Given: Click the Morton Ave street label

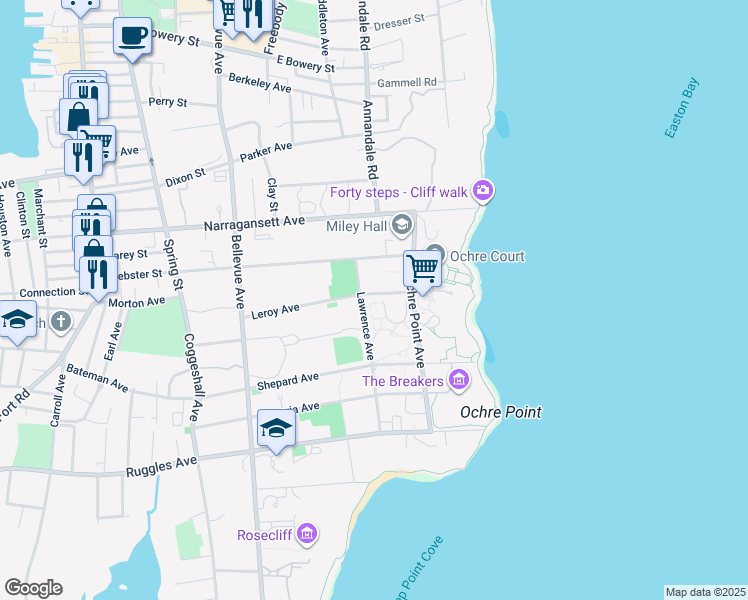Looking at the screenshot, I should [137, 302].
